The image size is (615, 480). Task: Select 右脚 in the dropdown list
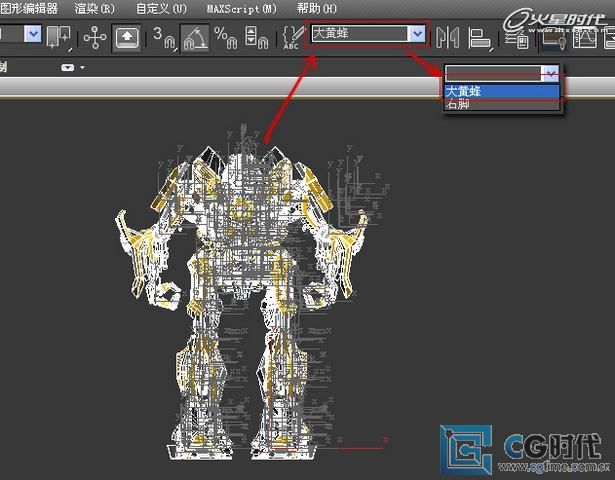(502, 104)
